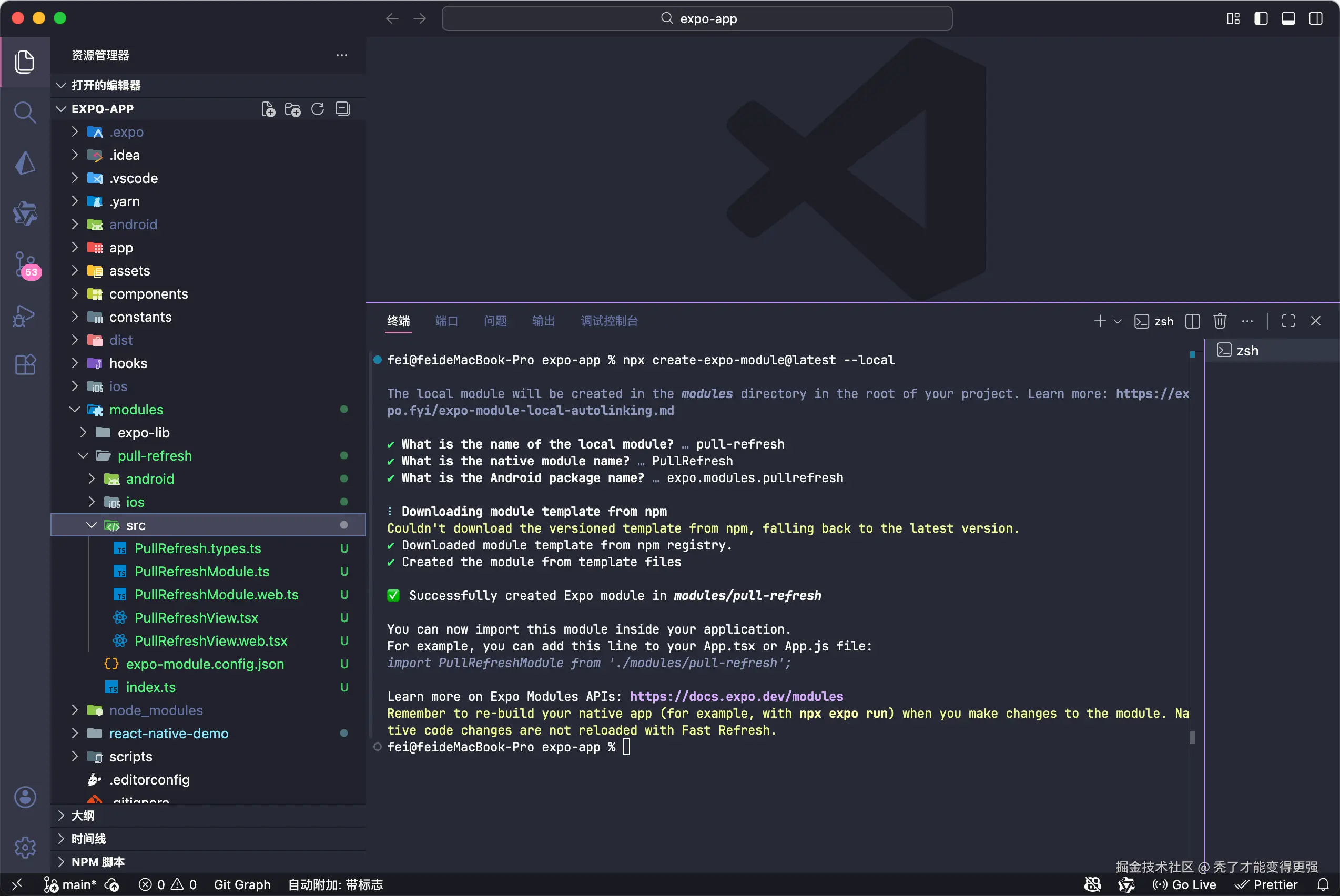Kill terminal with the trash icon
The image size is (1340, 896).
pyautogui.click(x=1220, y=321)
